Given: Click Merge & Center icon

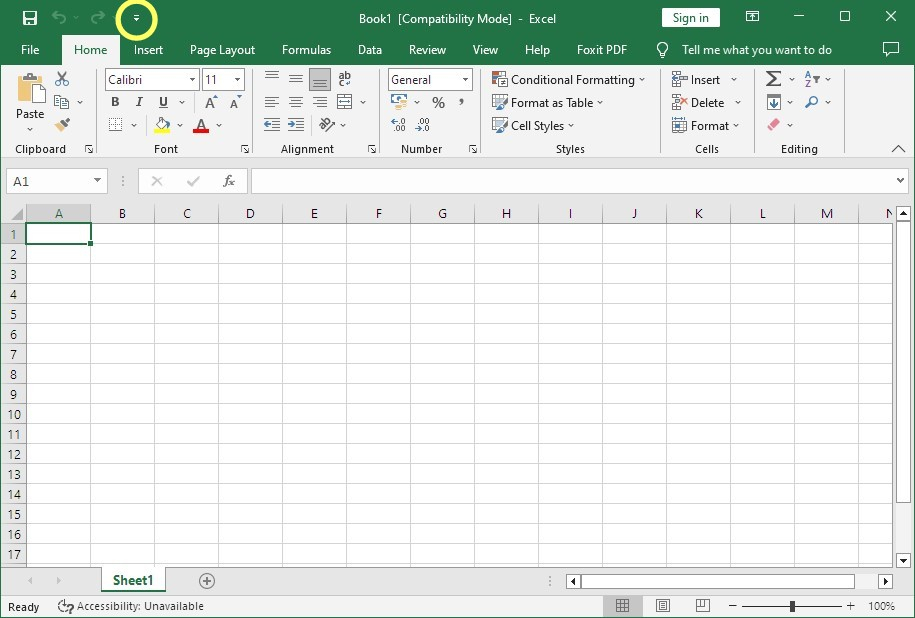Looking at the screenshot, I should [345, 102].
